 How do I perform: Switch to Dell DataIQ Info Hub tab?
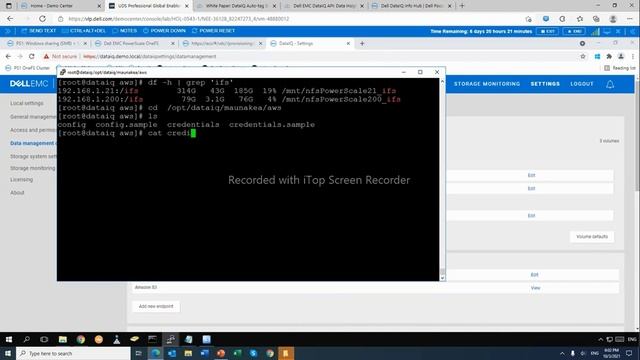[x=411, y=6]
